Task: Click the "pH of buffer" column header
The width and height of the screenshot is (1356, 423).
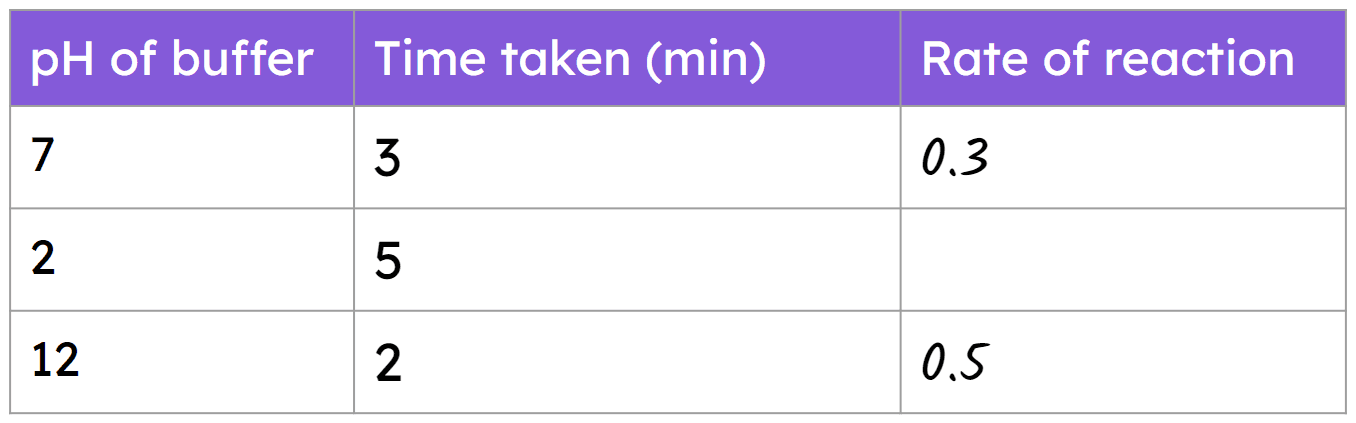Action: (x=172, y=59)
